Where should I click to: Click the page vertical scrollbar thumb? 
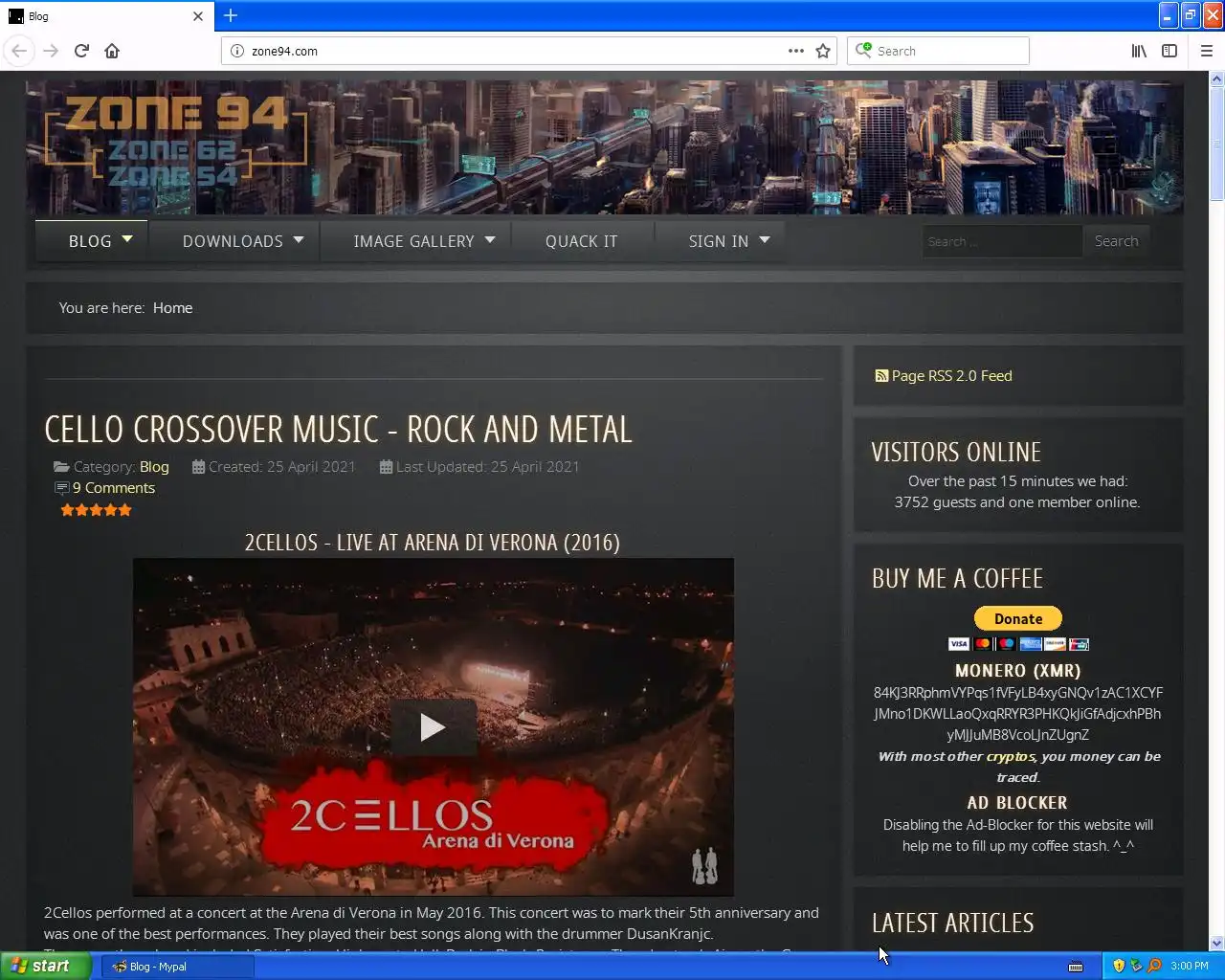point(1216,144)
